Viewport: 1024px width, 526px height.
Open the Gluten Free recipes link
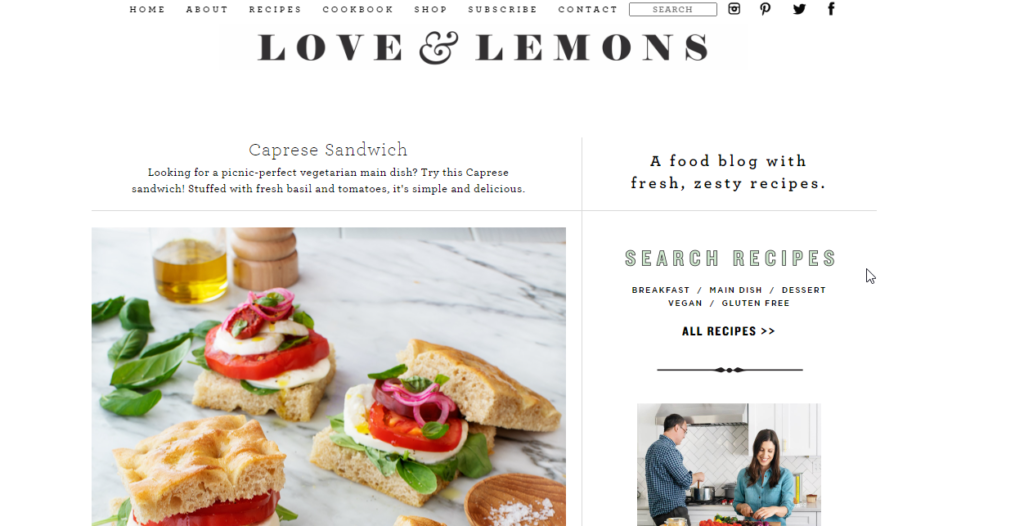click(756, 303)
